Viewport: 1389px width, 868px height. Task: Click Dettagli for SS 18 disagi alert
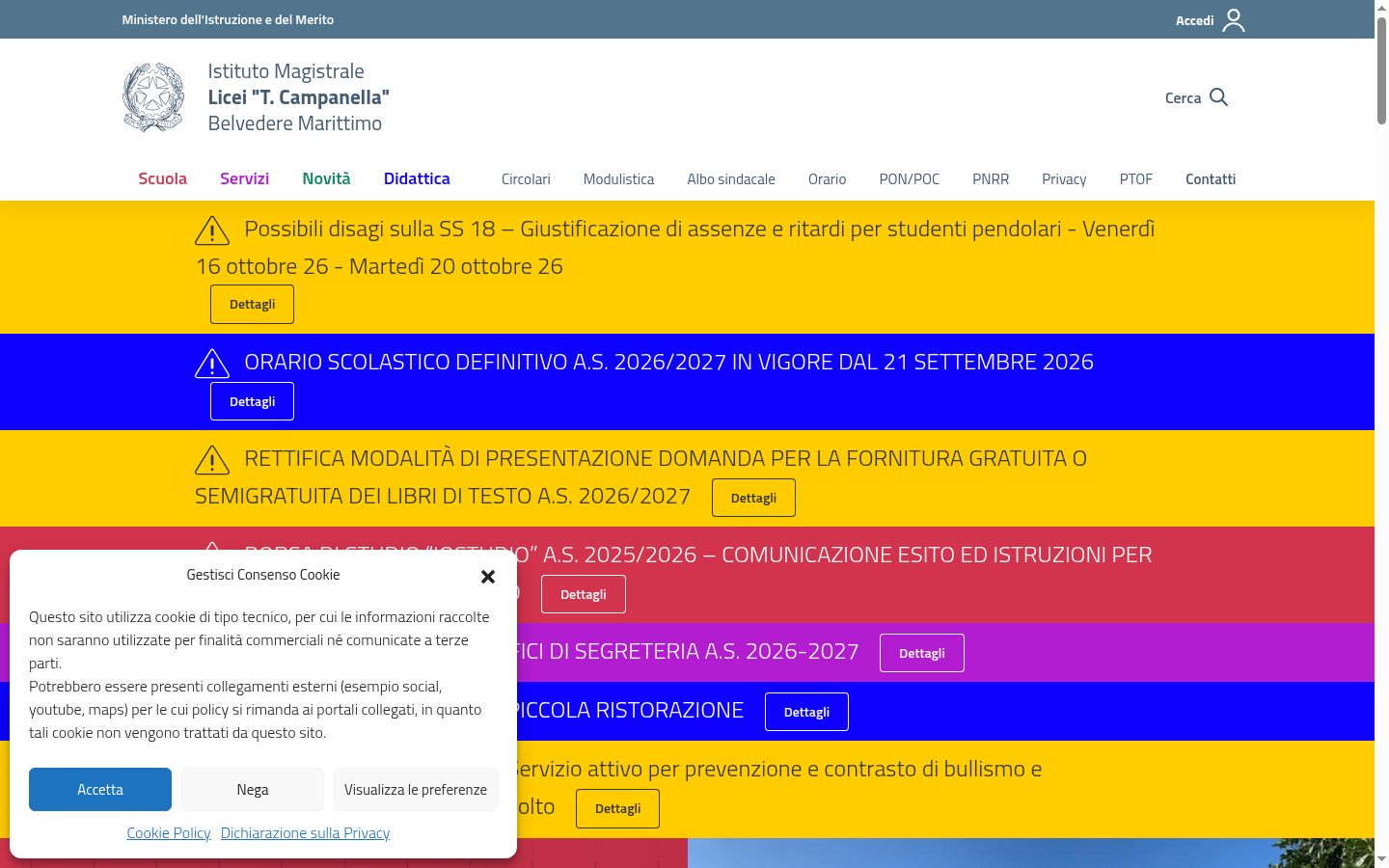coord(252,305)
